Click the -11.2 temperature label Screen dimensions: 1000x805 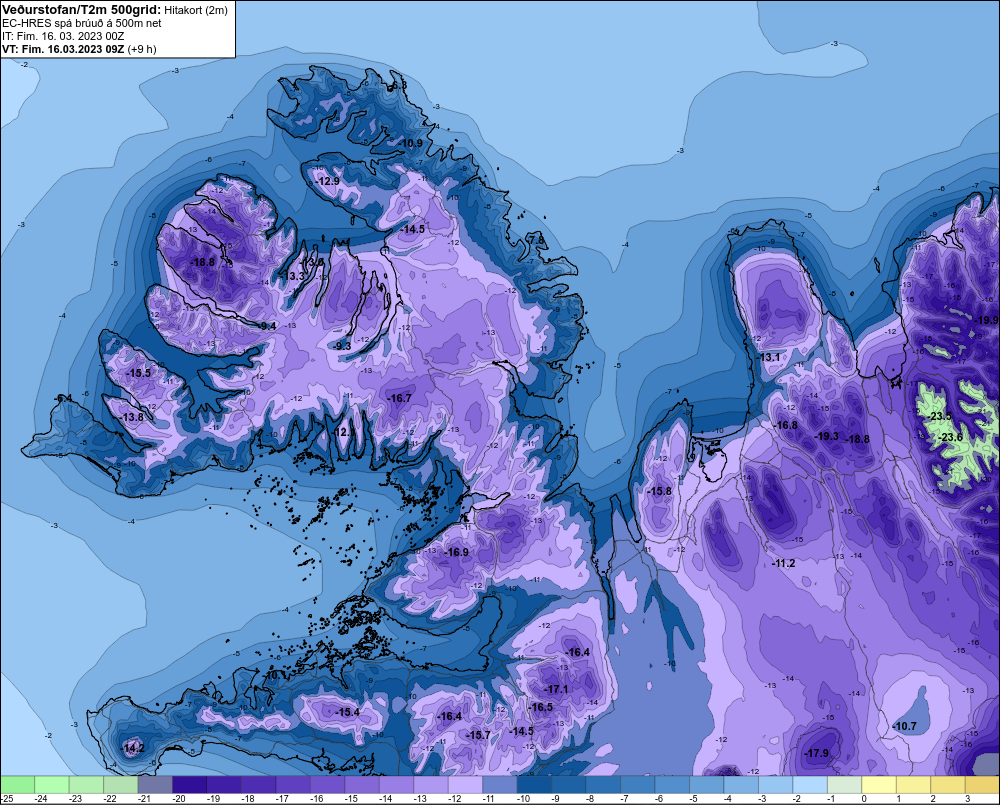(x=783, y=563)
